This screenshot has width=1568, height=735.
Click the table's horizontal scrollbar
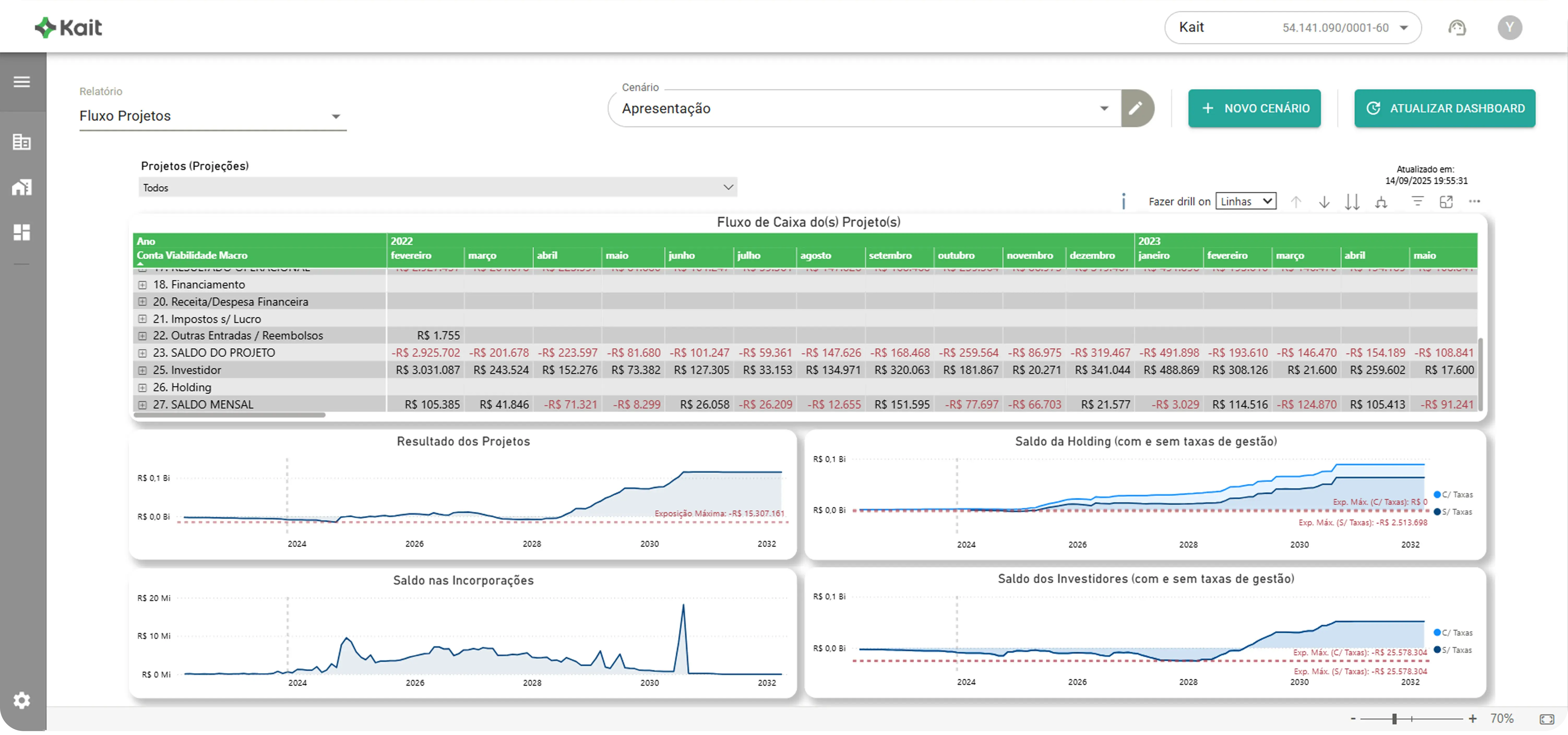pos(229,415)
